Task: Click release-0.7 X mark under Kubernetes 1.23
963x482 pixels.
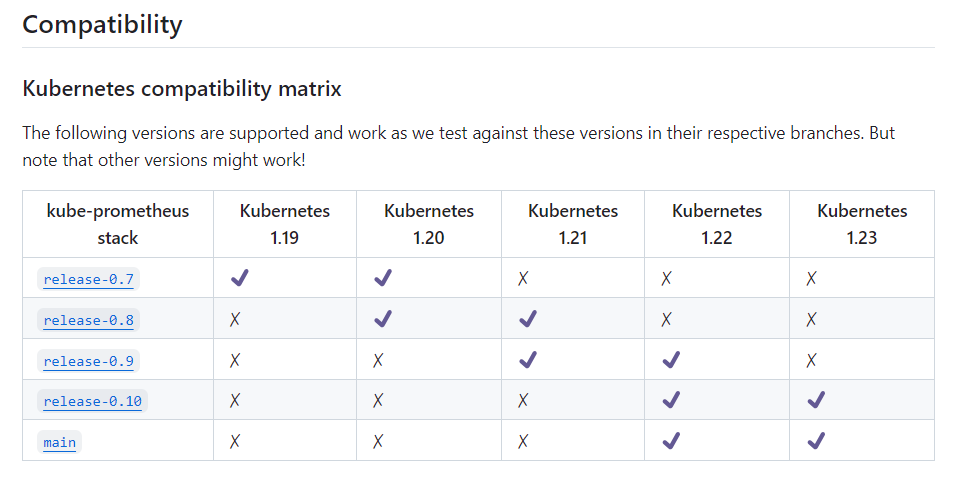Action: [811, 279]
